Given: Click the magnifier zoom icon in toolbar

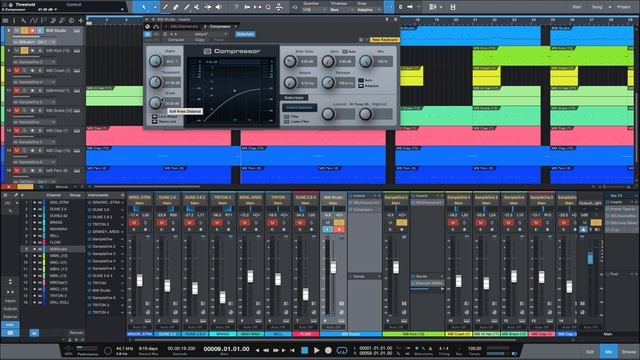Looking at the screenshot, I should coord(268,7).
